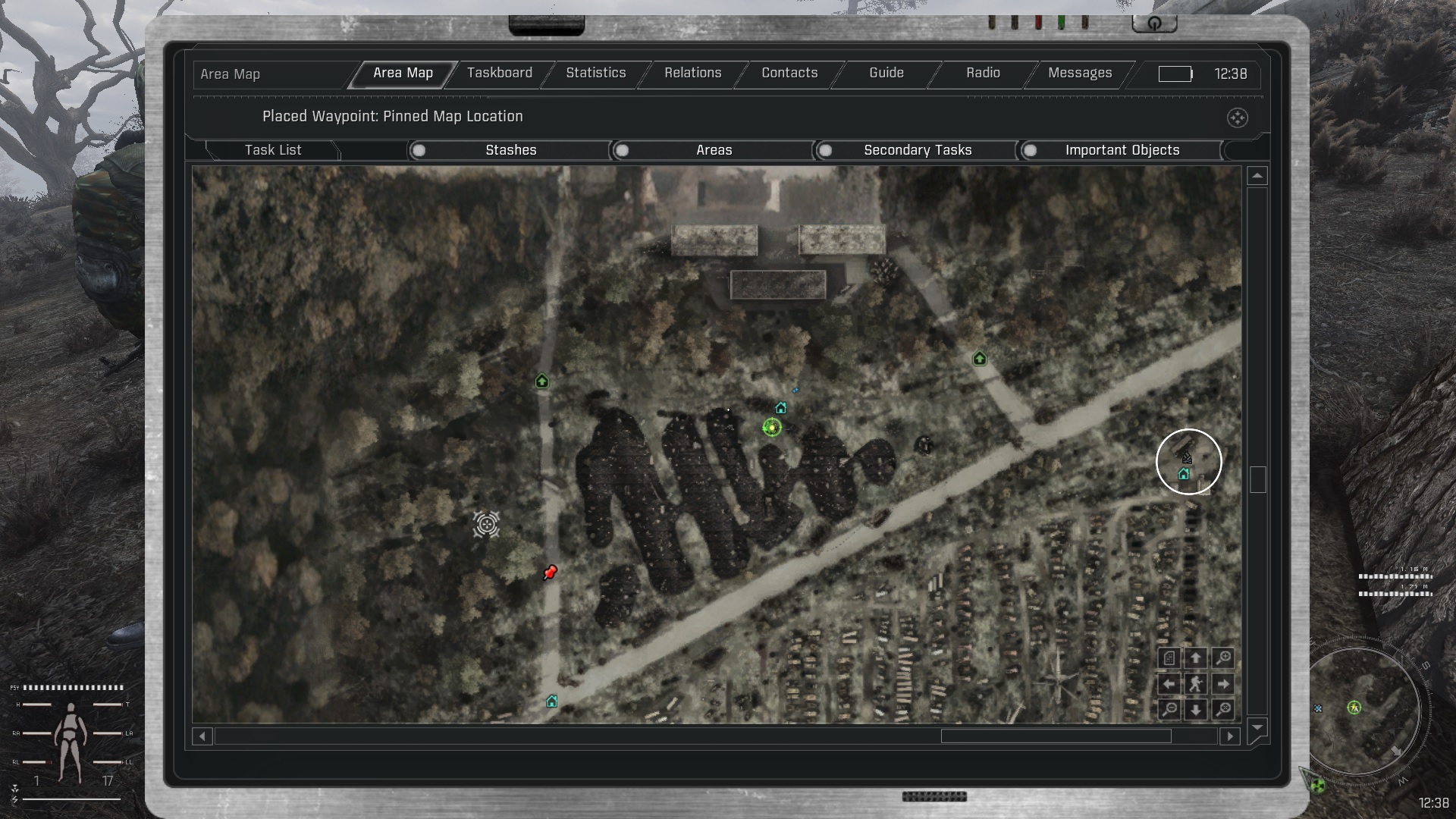Click the map zoom-out magnifier icon
Viewport: 1456px width, 819px height.
point(1169,709)
